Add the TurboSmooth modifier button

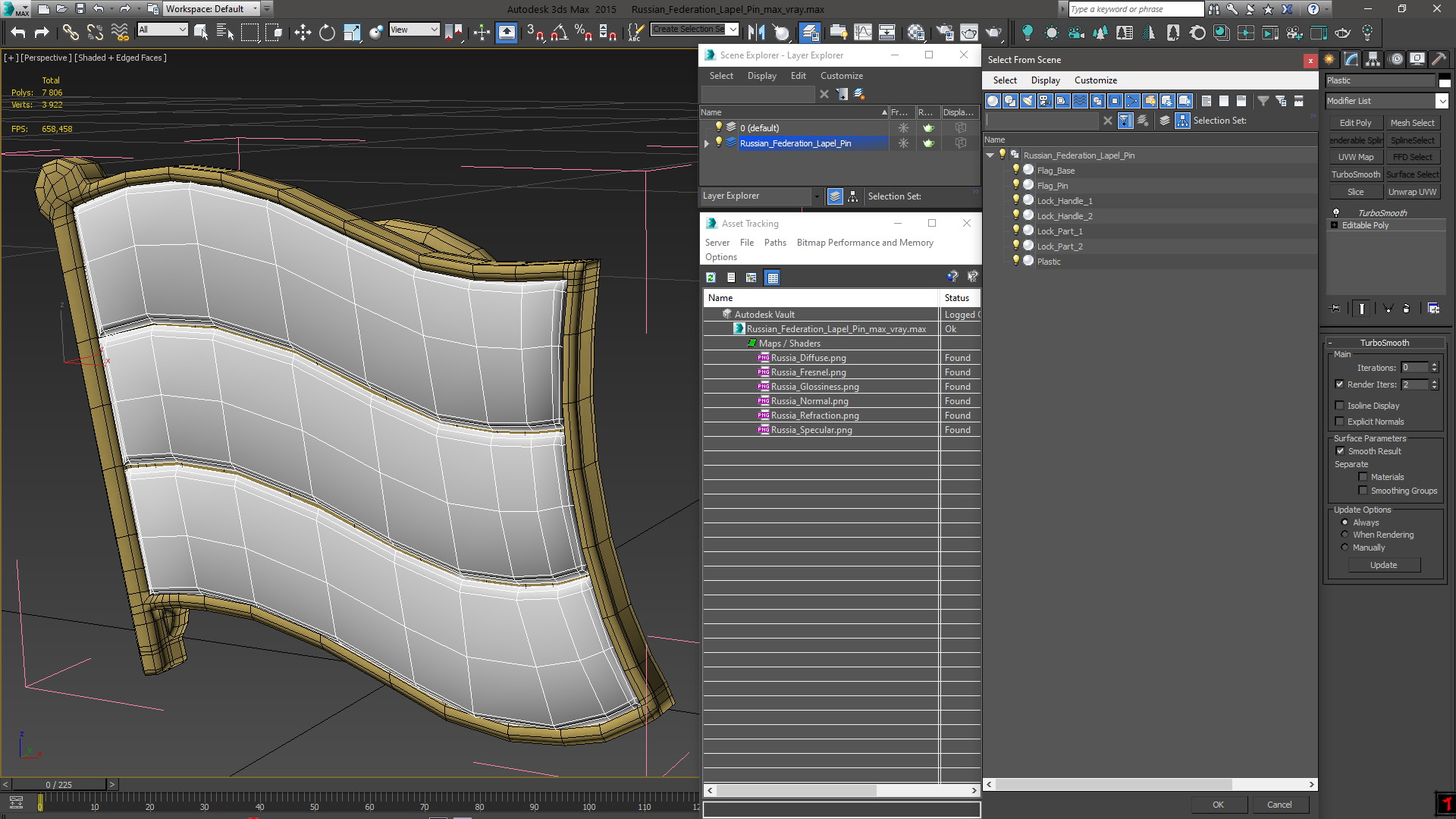(x=1355, y=174)
